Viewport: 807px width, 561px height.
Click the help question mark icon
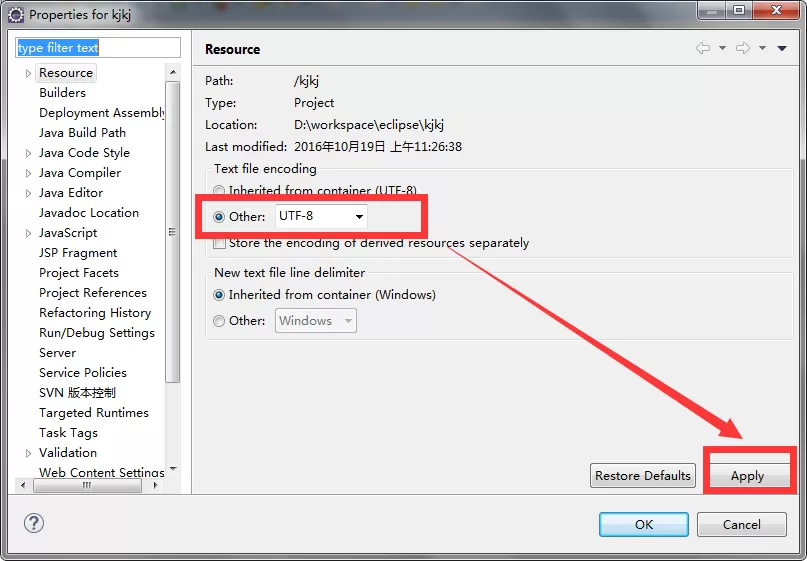[34, 523]
